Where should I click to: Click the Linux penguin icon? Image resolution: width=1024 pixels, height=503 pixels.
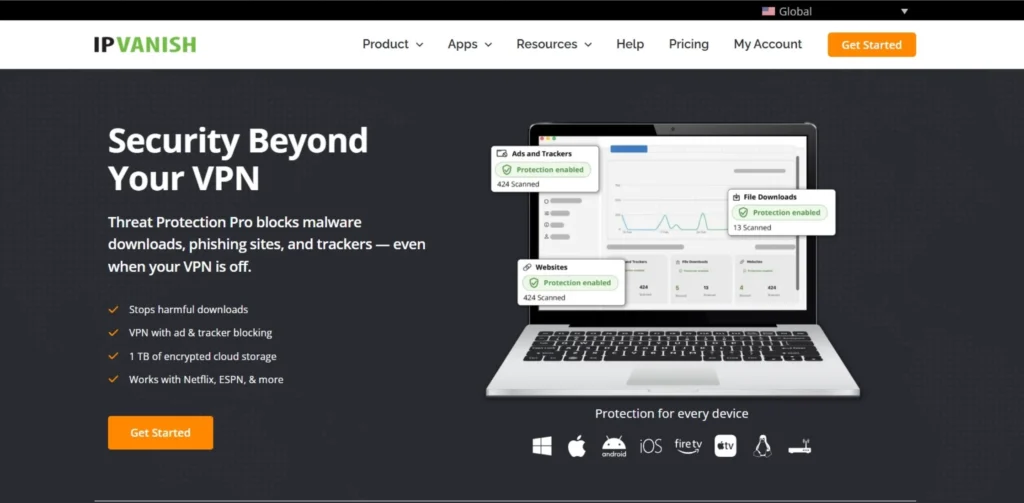tap(762, 446)
